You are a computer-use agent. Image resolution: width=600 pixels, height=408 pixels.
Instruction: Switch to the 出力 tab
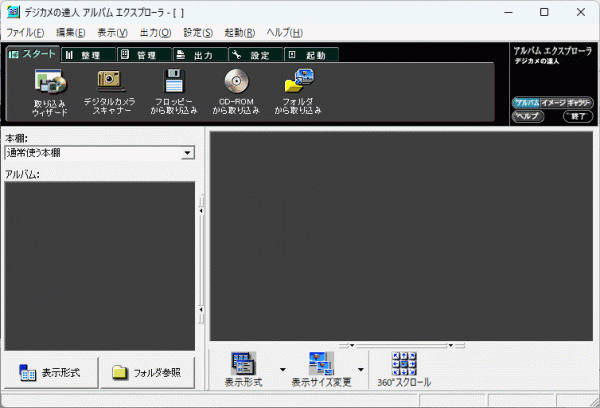click(x=201, y=55)
